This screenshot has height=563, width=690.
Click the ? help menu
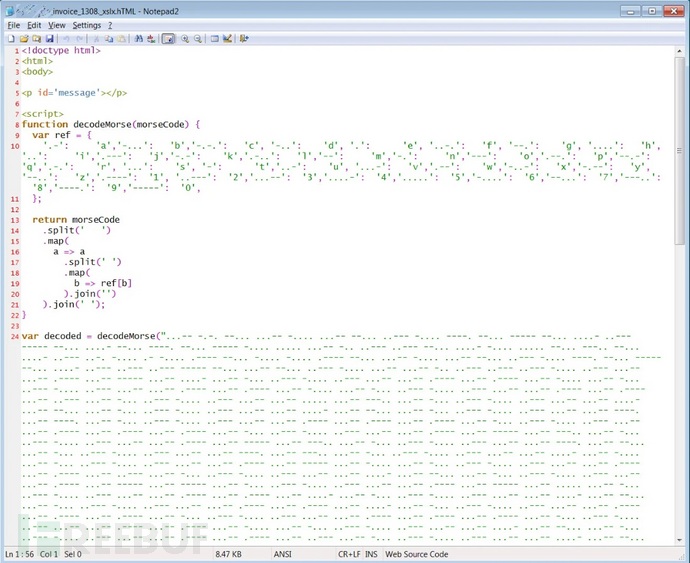[x=110, y=24]
